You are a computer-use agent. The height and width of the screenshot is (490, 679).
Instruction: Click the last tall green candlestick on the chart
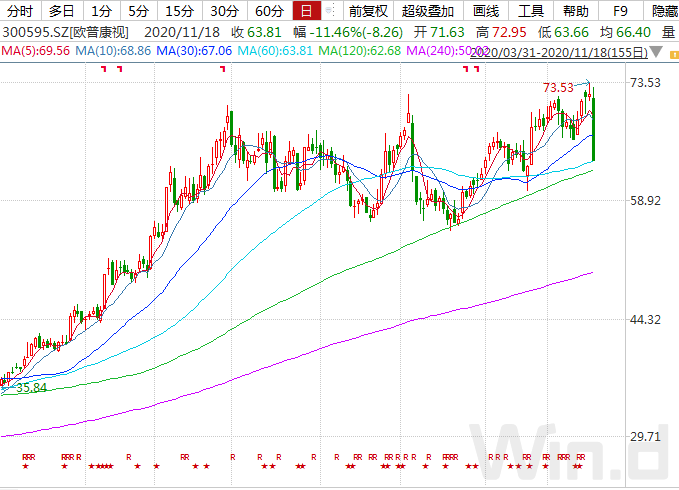[x=594, y=128]
